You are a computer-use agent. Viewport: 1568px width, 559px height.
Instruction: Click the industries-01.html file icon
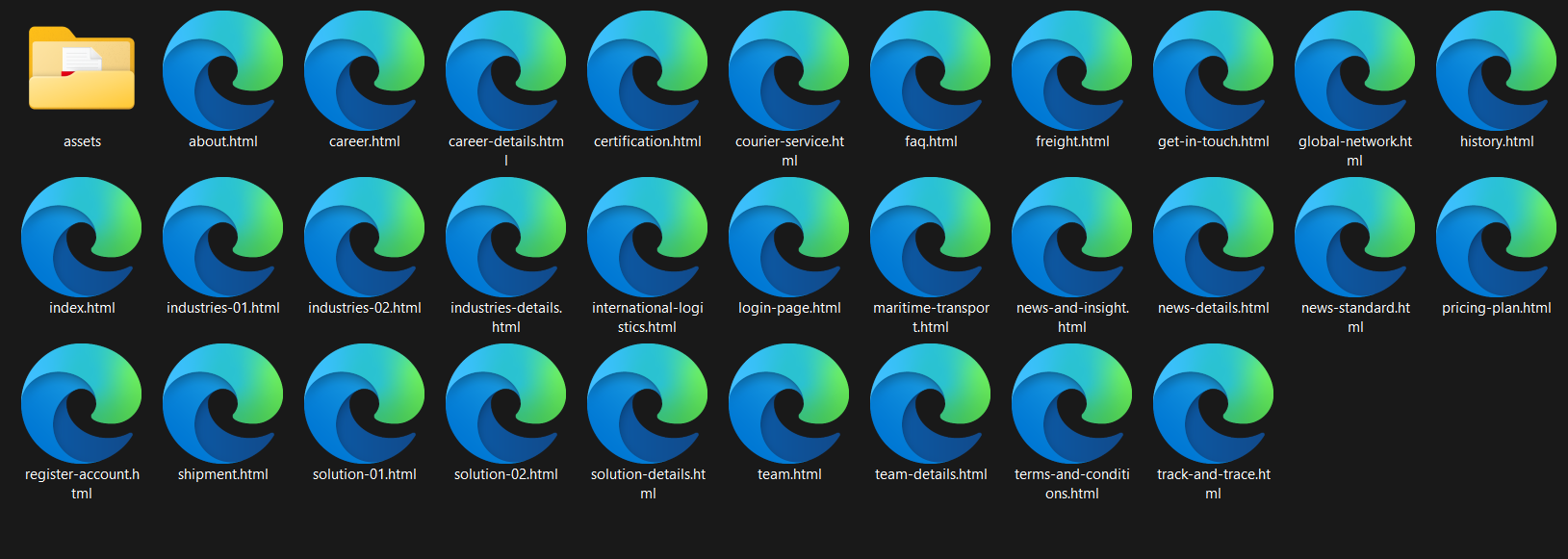(223, 237)
